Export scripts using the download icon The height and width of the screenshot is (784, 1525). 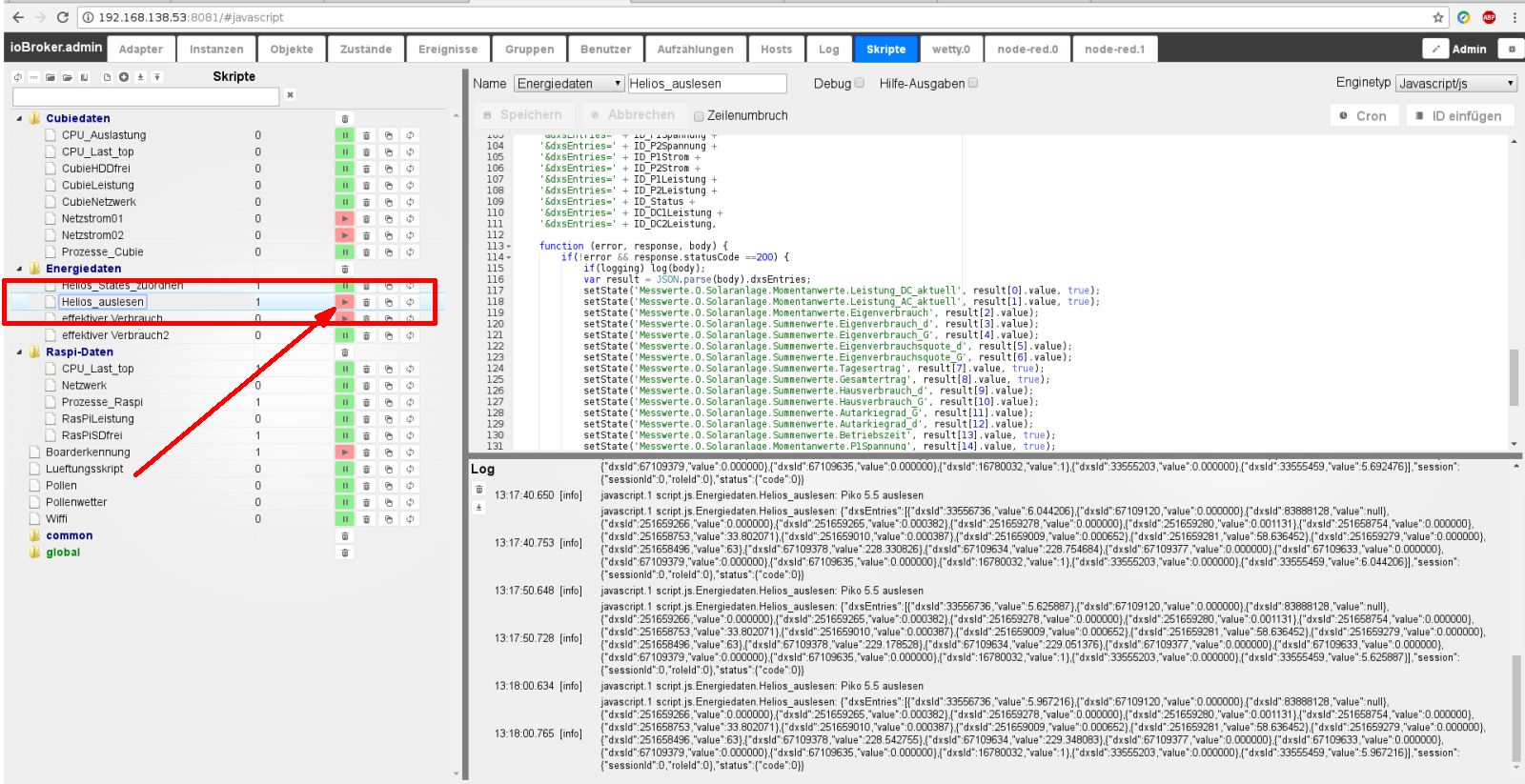click(x=140, y=77)
